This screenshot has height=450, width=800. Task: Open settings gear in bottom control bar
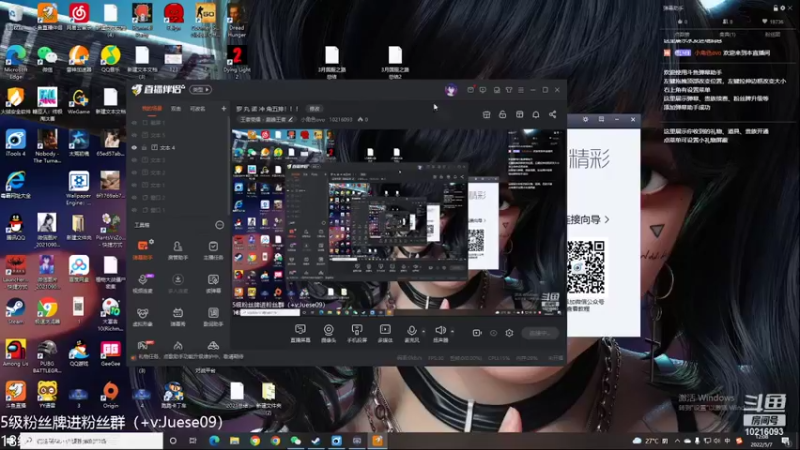509,333
